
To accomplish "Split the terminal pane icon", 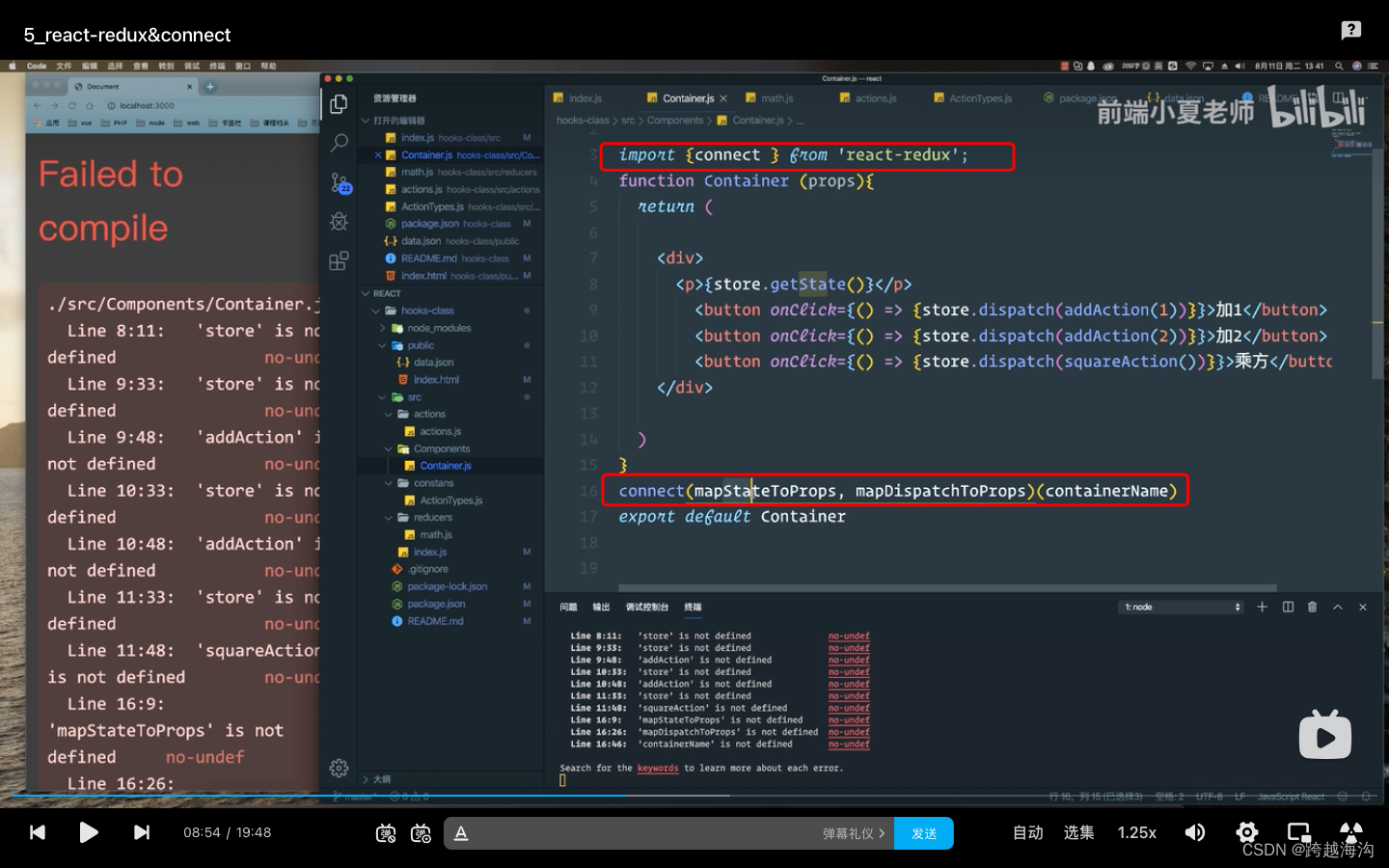I will (x=1288, y=607).
